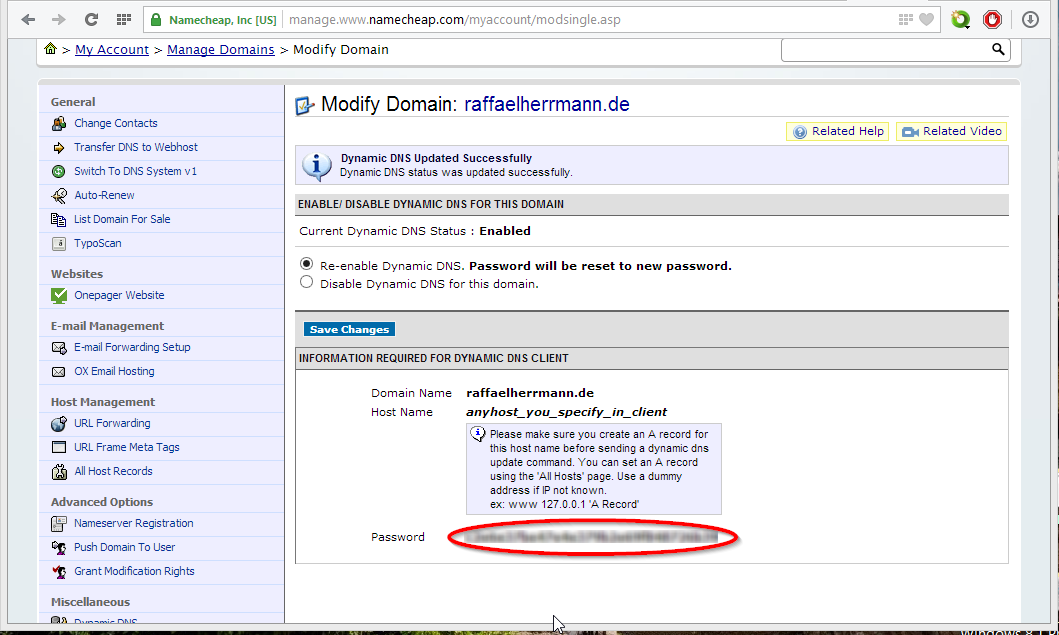This screenshot has height=635, width=1059.
Task: Click the All Host Records icon
Action: point(59,472)
